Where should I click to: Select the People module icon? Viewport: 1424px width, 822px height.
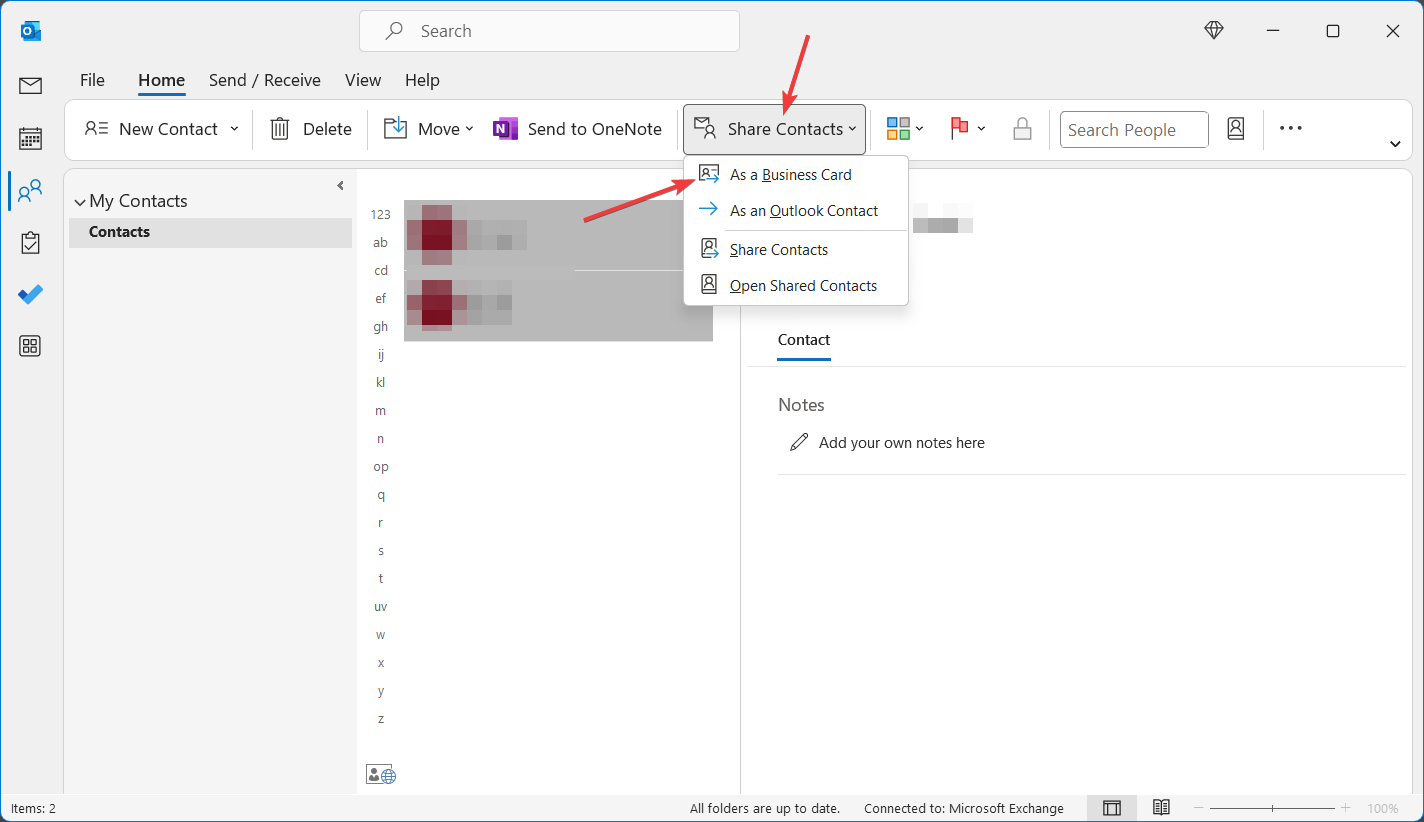point(31,190)
